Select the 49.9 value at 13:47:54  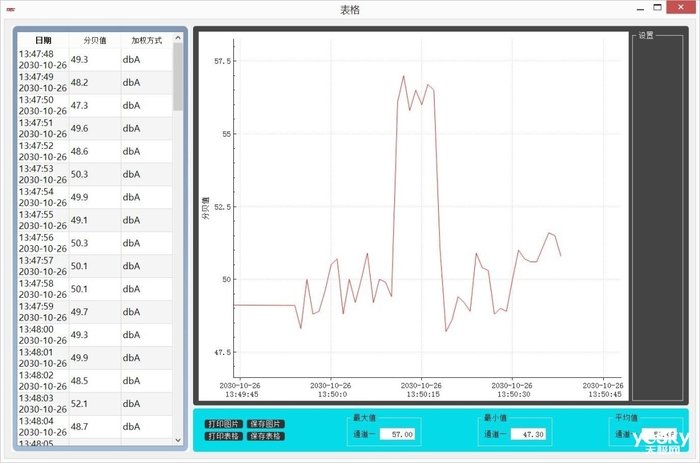click(95, 197)
